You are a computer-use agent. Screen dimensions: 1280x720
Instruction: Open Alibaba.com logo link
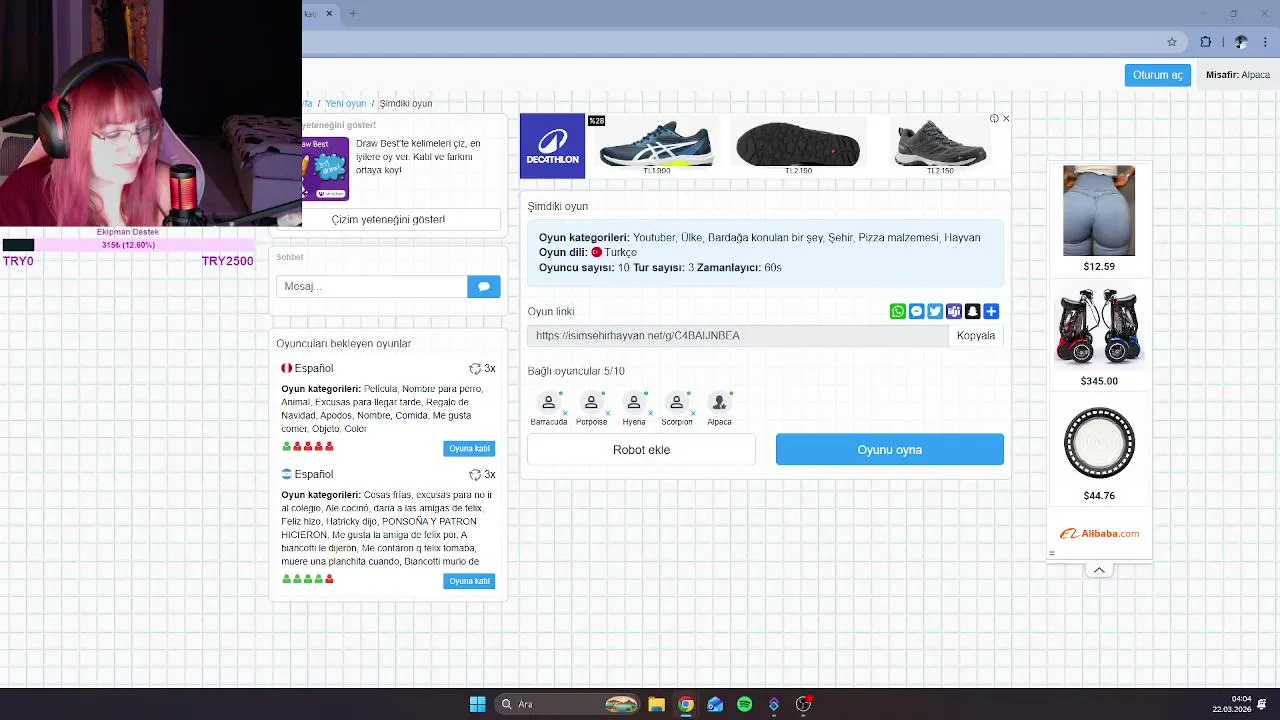click(1099, 534)
